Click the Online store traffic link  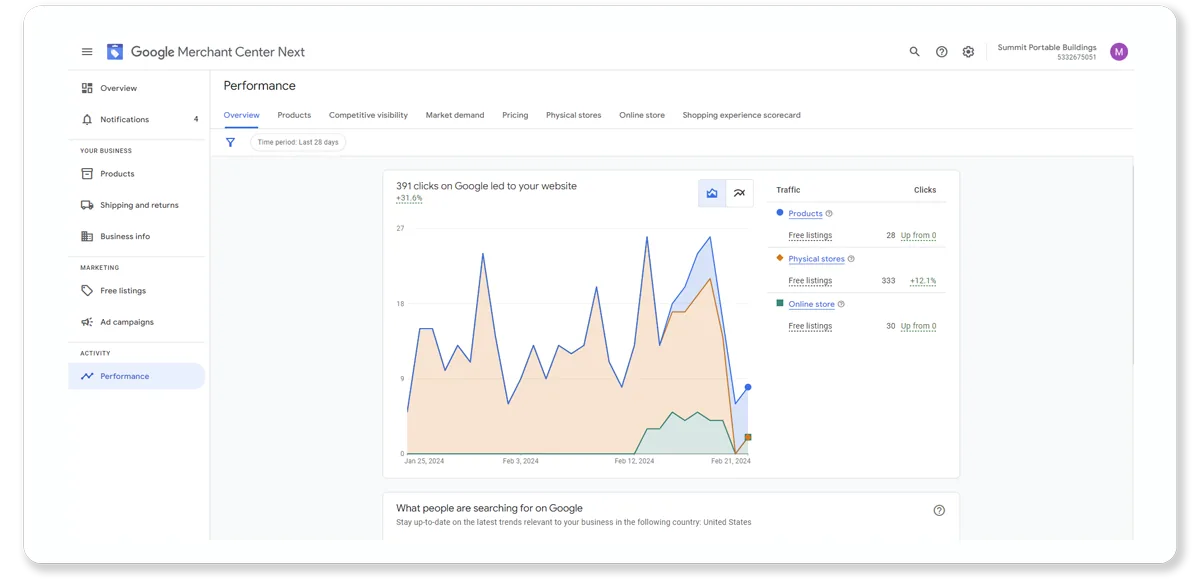click(811, 304)
